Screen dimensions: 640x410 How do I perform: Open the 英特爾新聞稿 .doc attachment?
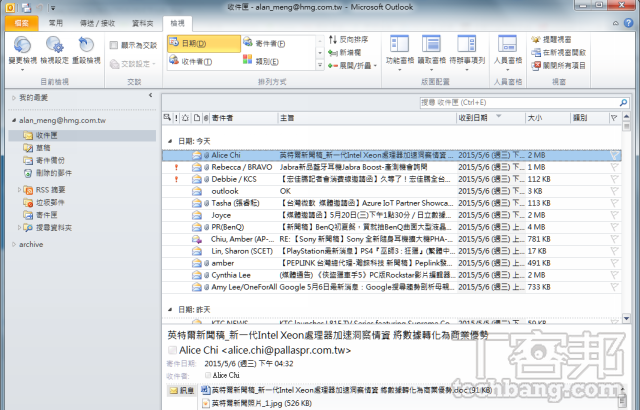tap(347, 390)
